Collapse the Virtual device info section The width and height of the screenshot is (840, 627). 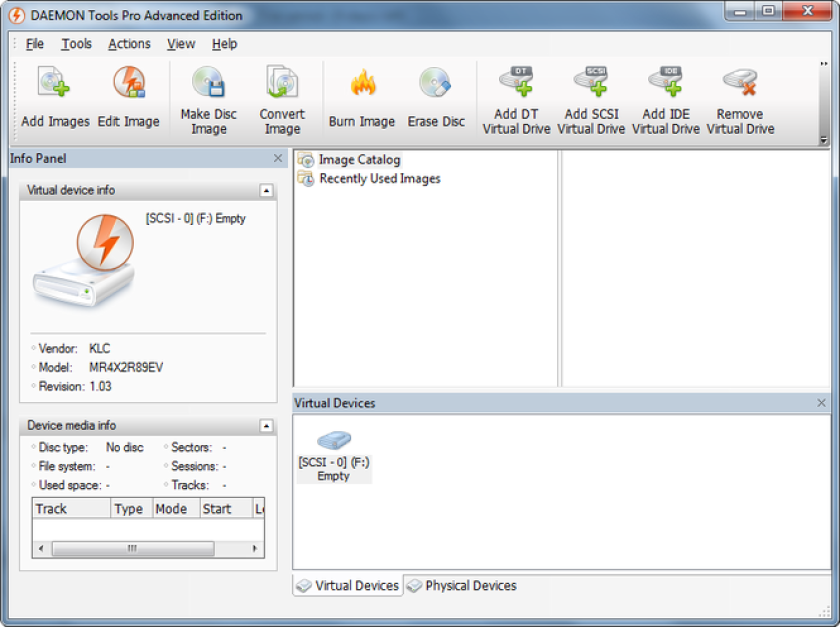coord(266,190)
